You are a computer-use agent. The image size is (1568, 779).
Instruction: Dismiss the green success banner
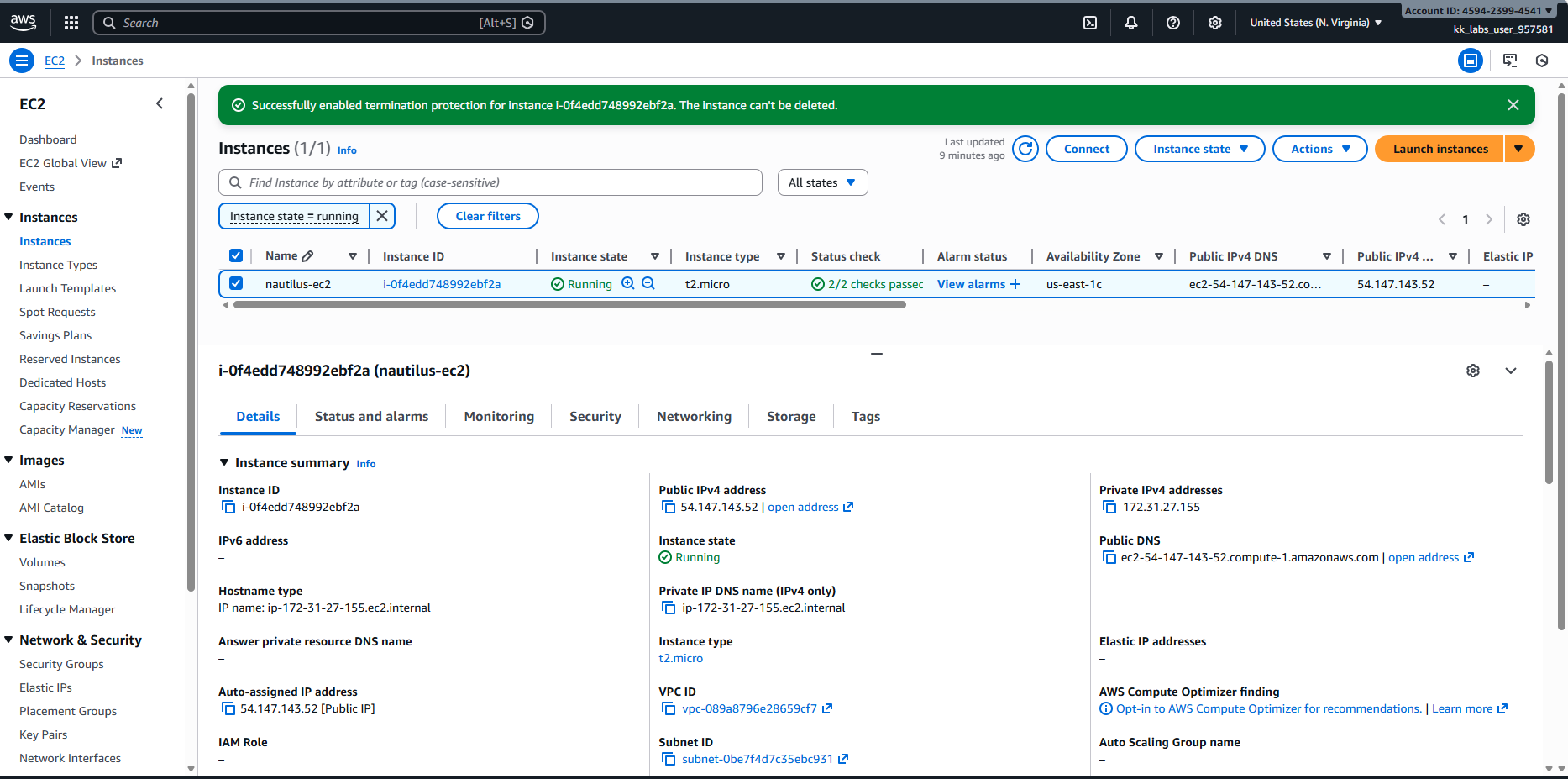click(x=1513, y=105)
